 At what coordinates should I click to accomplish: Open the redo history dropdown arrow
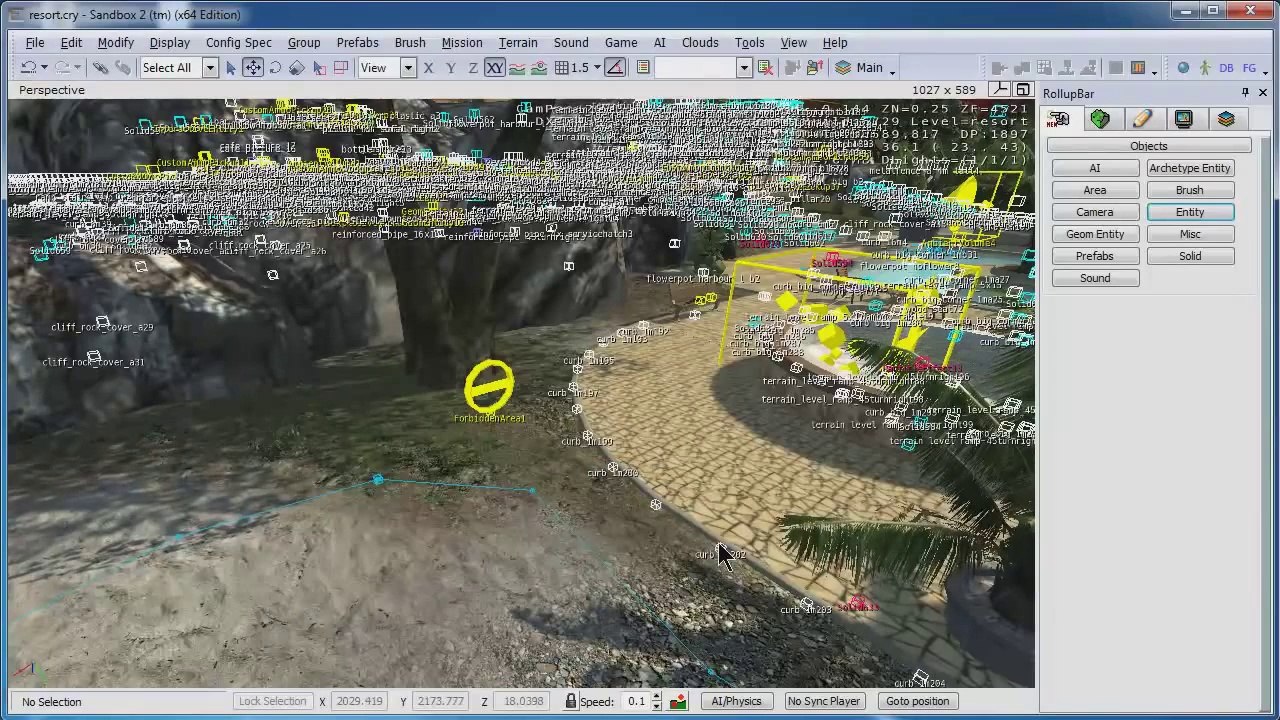77,68
